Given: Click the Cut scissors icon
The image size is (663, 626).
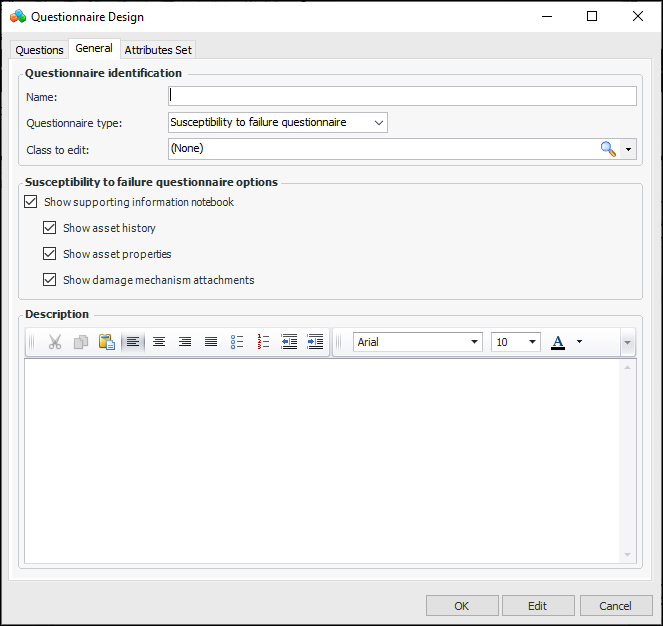Looking at the screenshot, I should pos(55,342).
